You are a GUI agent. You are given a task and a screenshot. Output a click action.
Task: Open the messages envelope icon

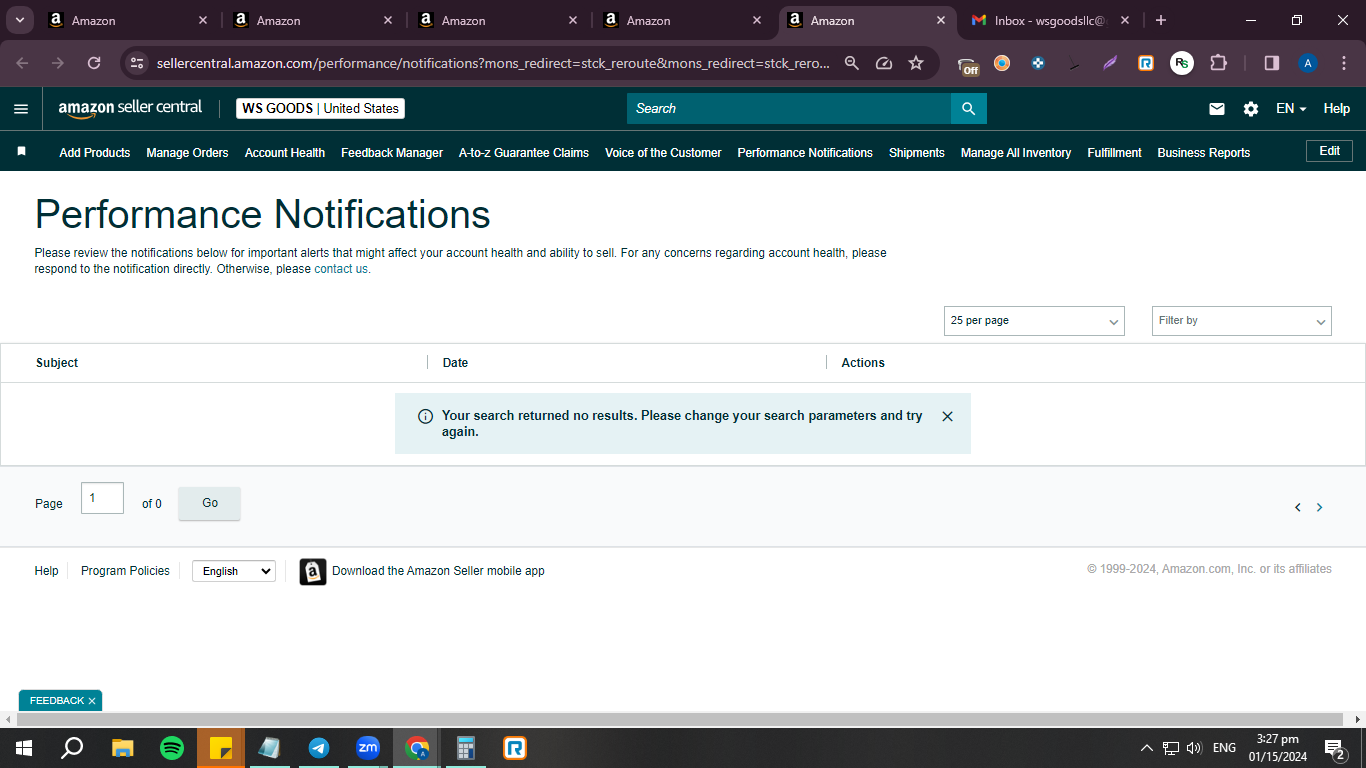[1217, 109]
